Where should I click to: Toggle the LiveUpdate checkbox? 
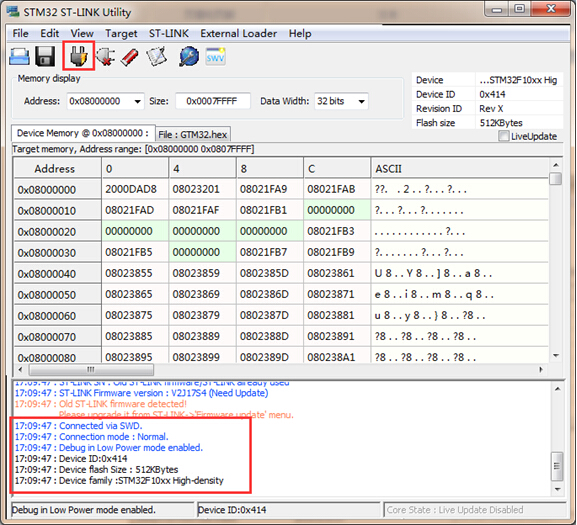click(503, 136)
